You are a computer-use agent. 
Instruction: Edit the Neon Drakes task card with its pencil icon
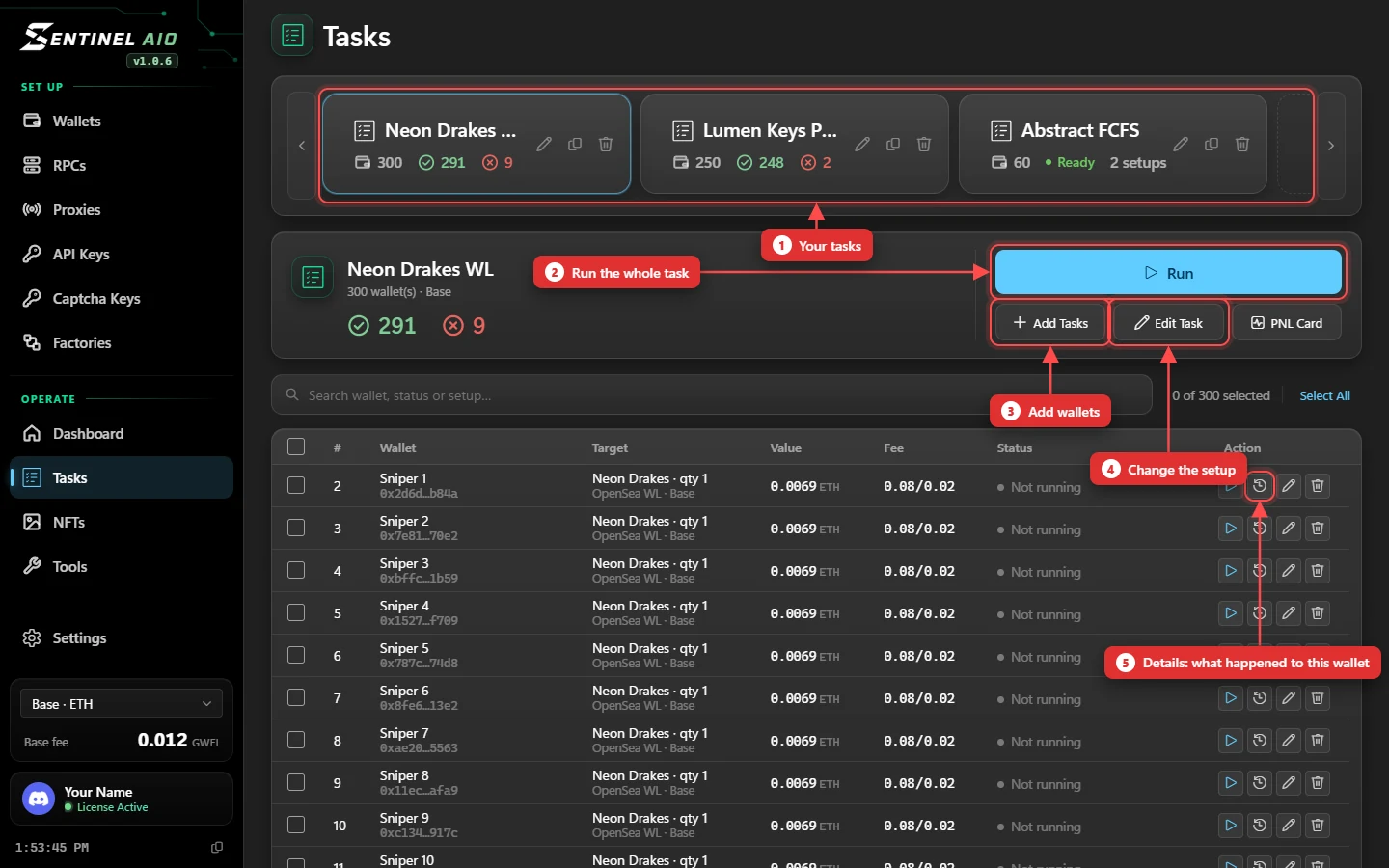[544, 144]
